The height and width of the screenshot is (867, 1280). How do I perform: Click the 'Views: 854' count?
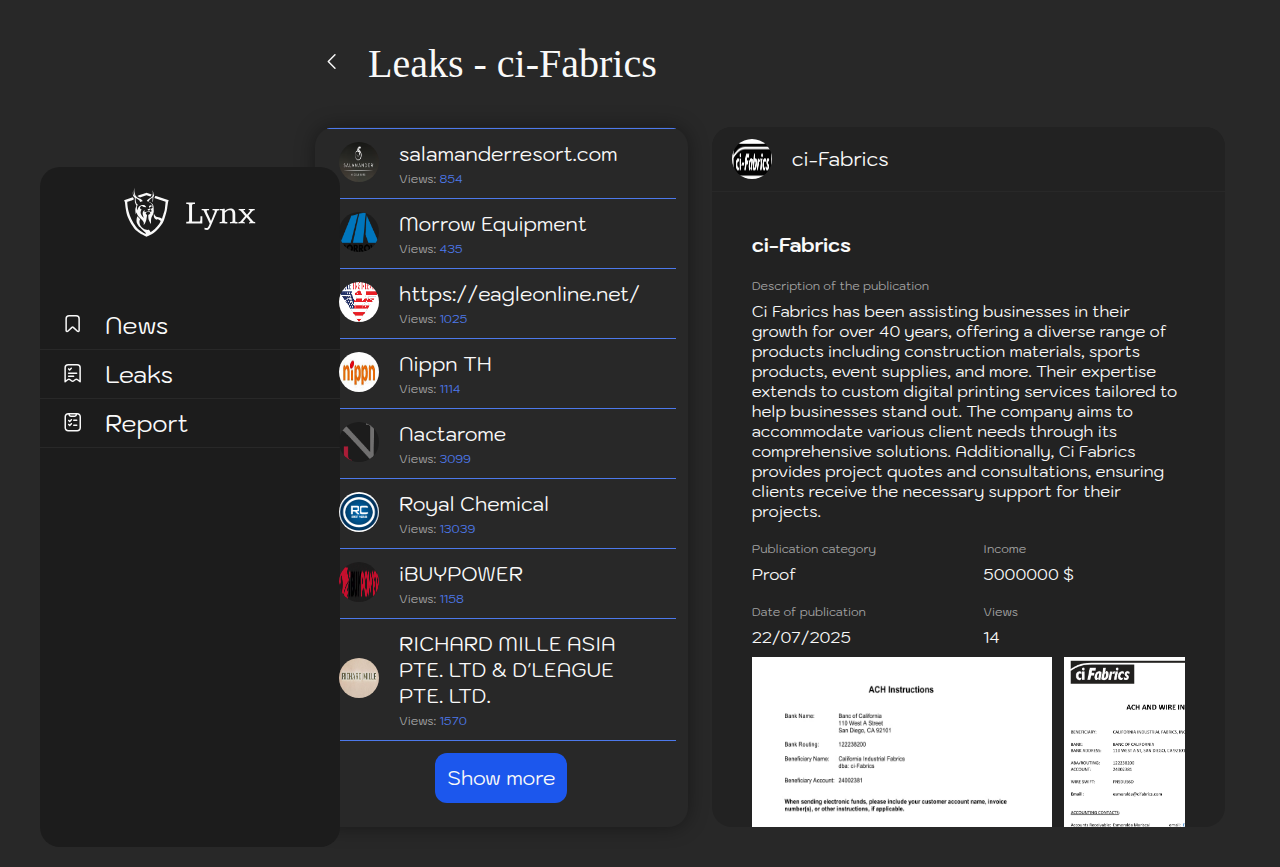point(431,179)
